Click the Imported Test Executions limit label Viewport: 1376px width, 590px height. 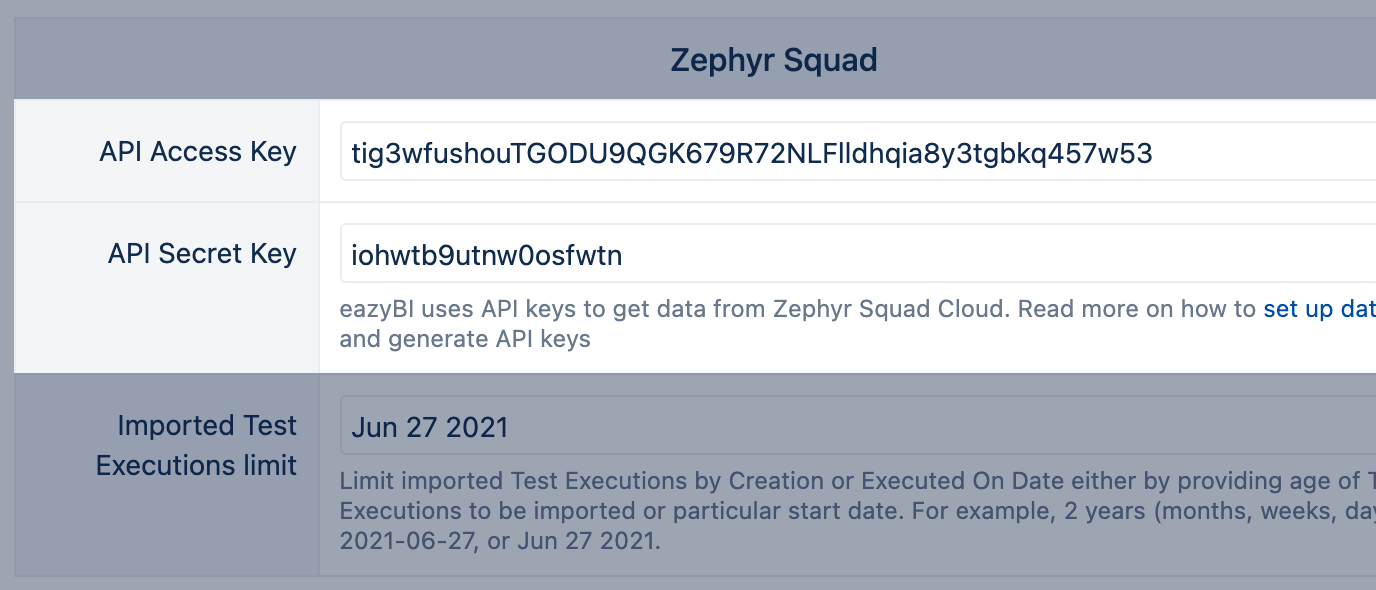click(x=196, y=445)
